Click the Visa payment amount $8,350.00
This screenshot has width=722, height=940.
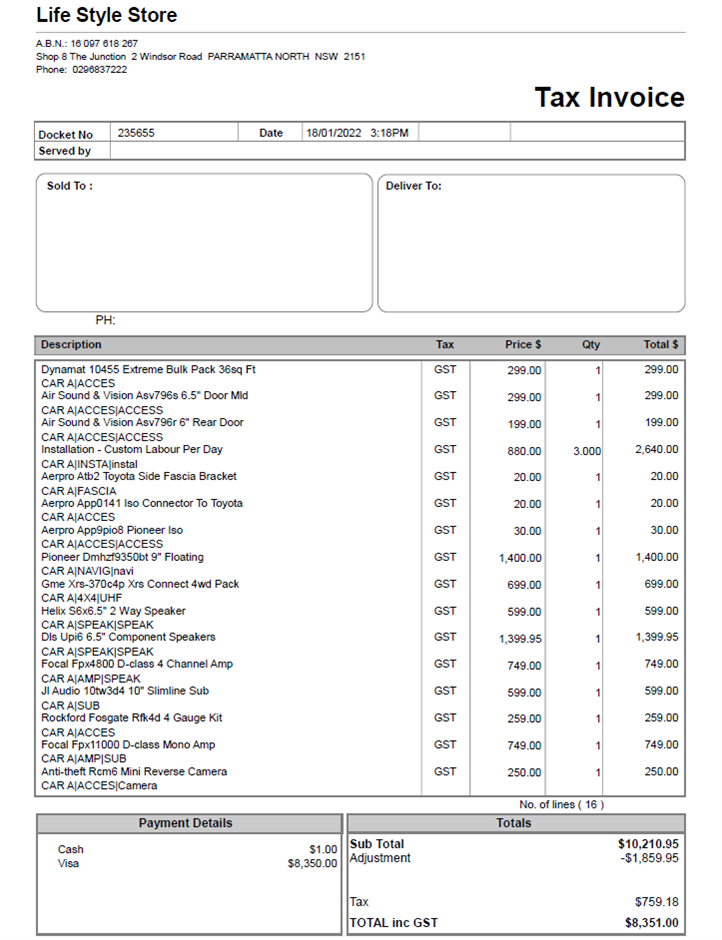(312, 864)
